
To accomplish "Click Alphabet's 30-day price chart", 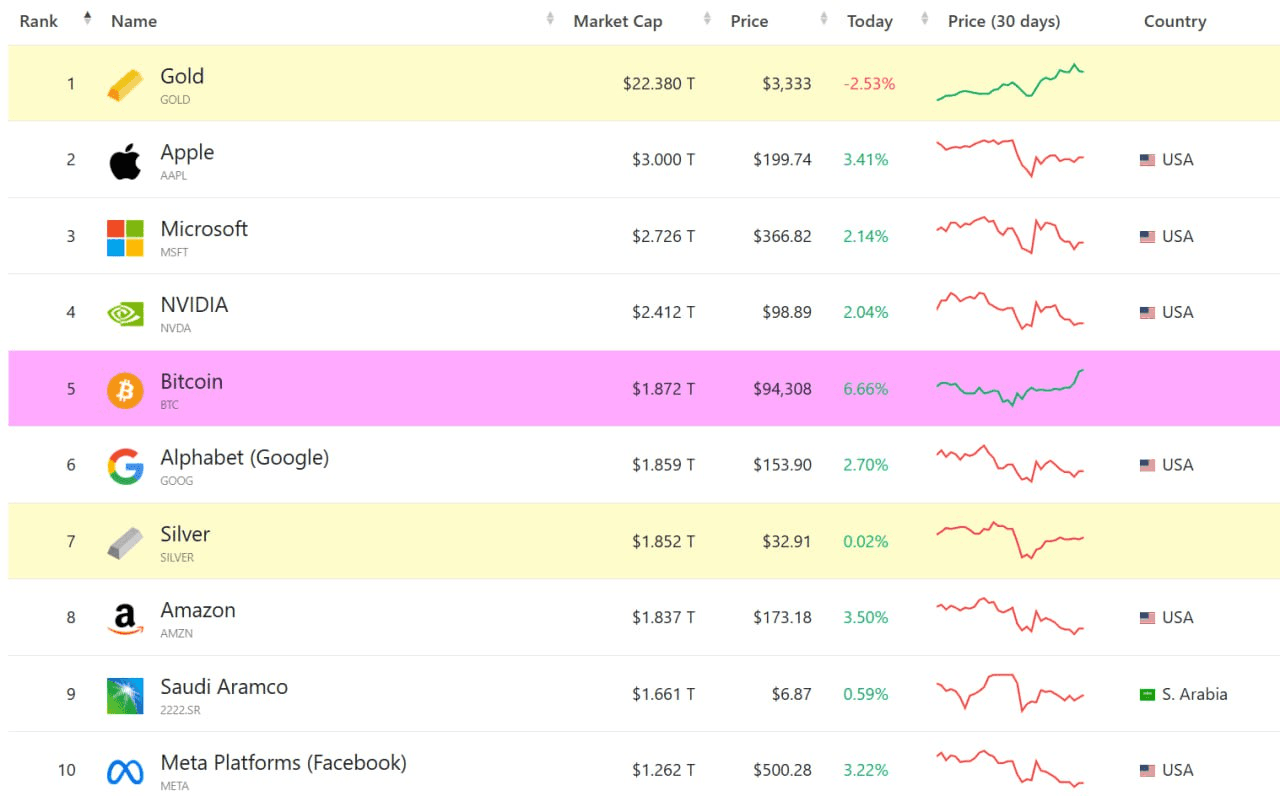I will point(1010,463).
